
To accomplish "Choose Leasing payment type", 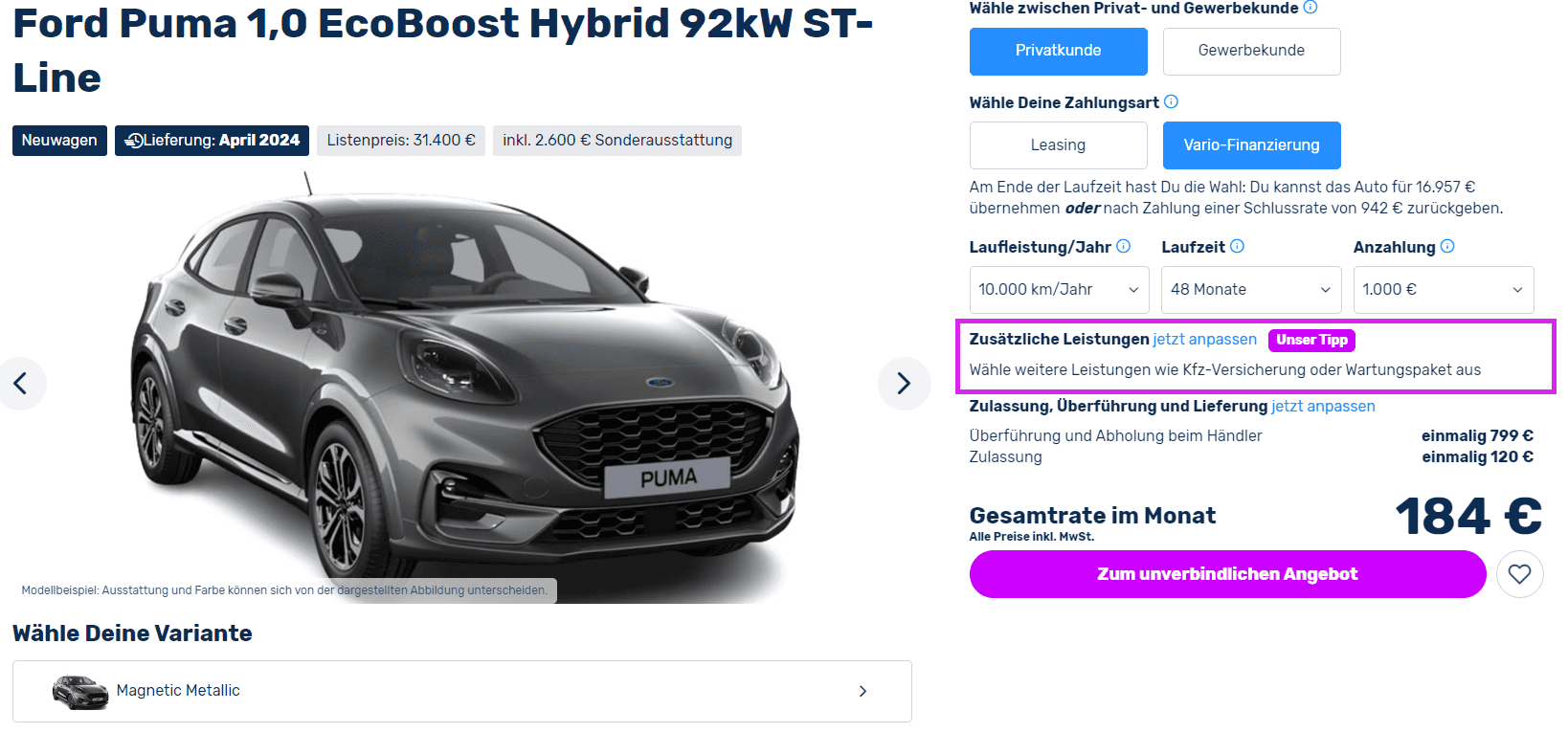I will point(1058,145).
